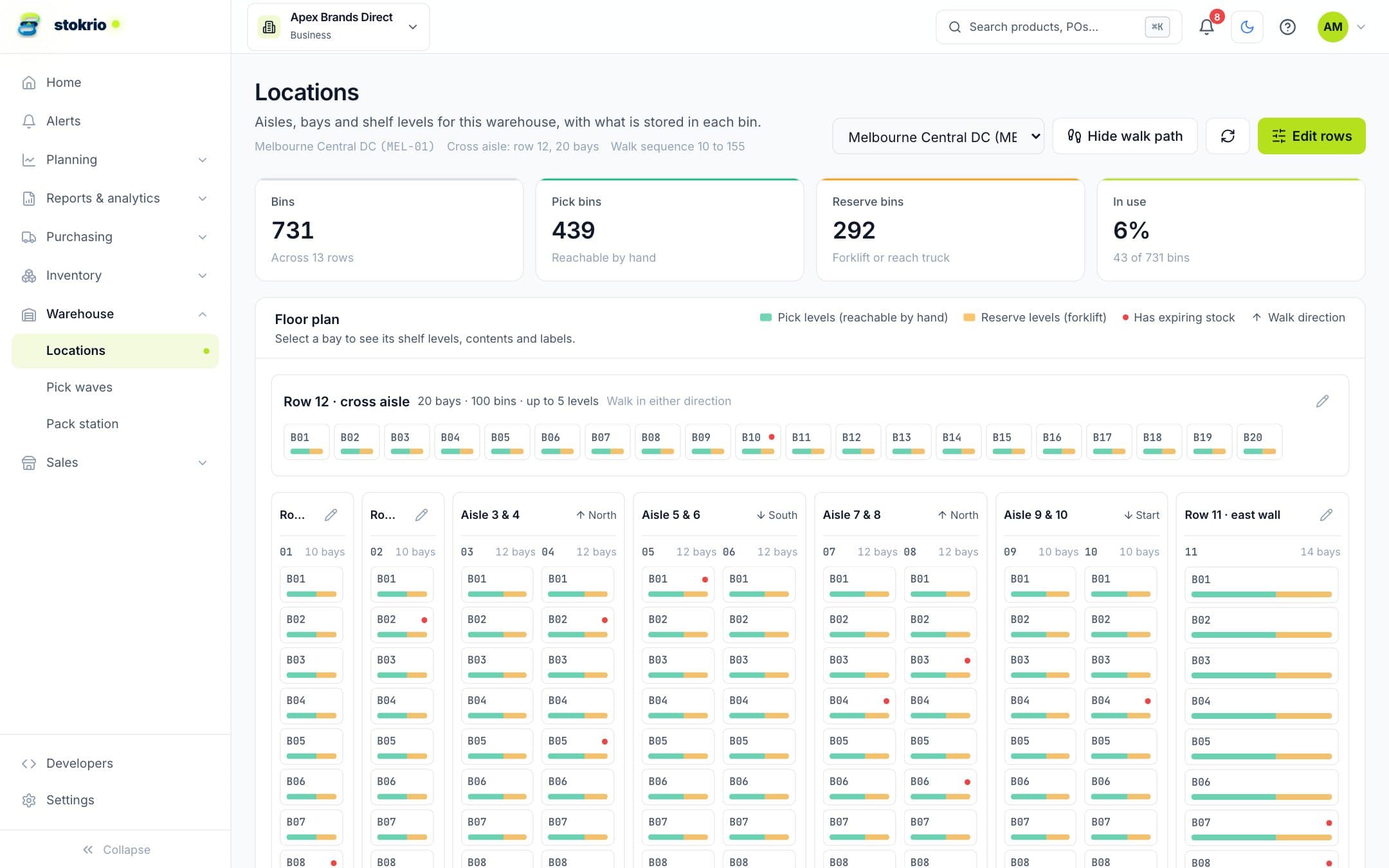Select bay B07 in Row 11
Image resolution: width=1389 pixels, height=868 pixels.
pos(1261,827)
